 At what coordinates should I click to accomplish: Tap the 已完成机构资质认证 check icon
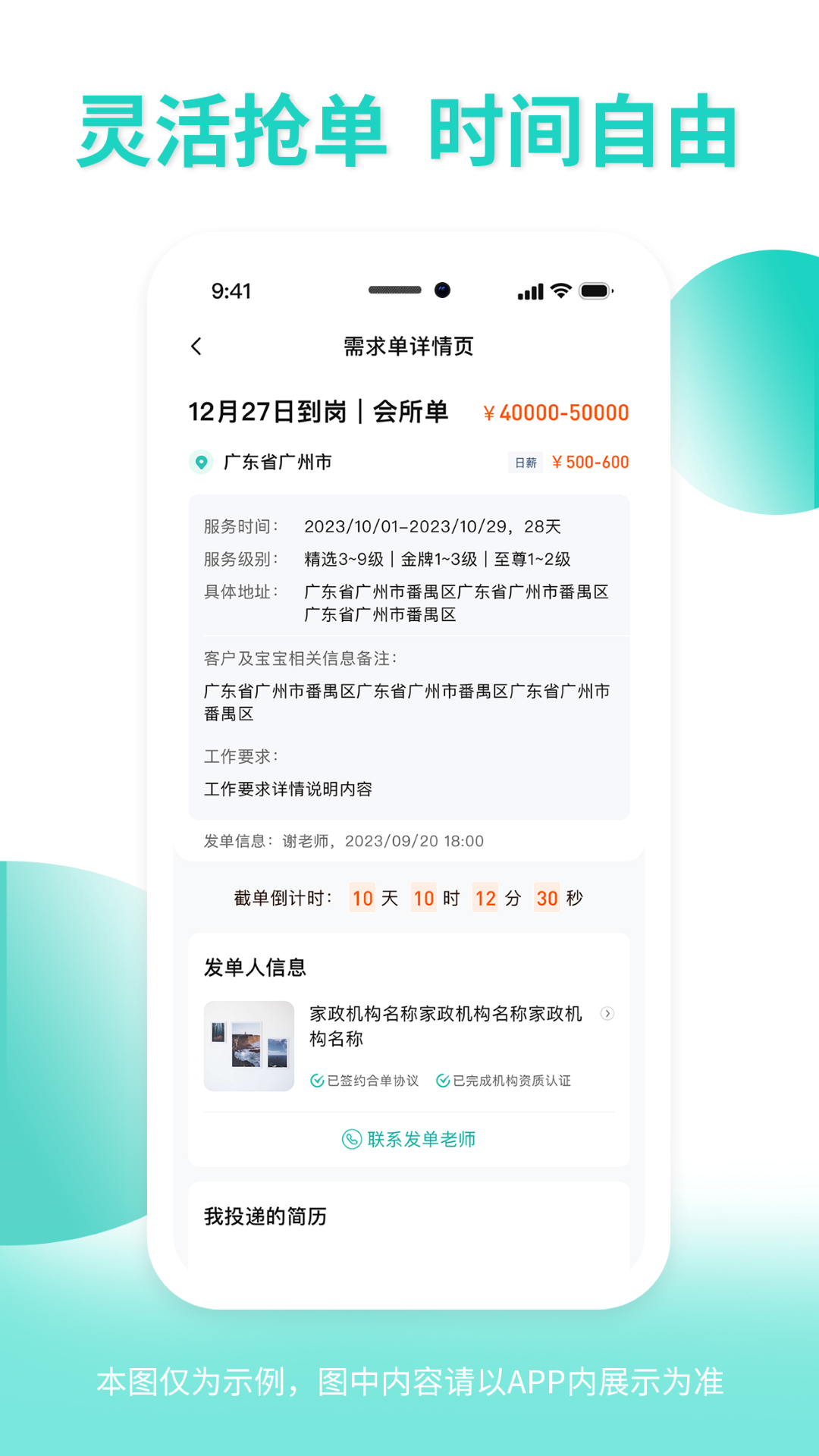pos(443,1081)
